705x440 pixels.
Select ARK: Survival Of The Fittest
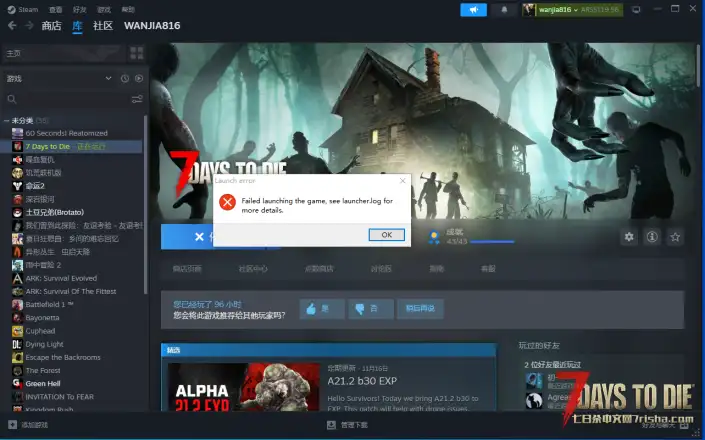click(x=72, y=291)
